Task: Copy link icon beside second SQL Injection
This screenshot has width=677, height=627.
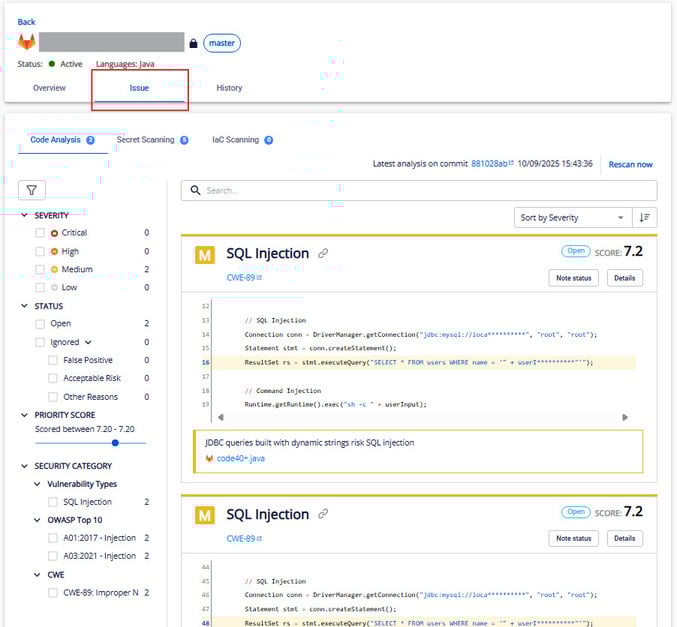Action: 323,514
